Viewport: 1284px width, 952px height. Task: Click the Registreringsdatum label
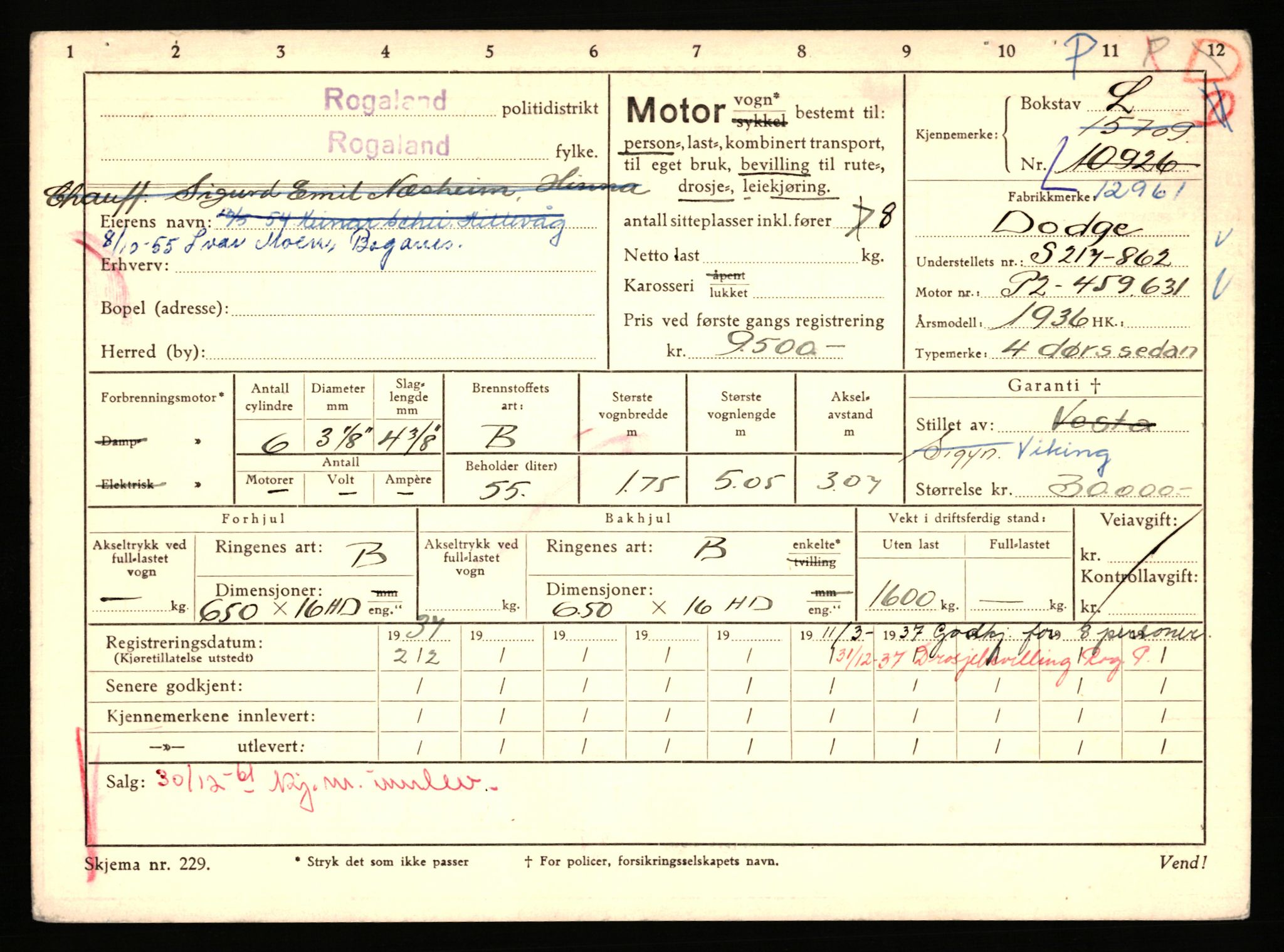(x=184, y=643)
